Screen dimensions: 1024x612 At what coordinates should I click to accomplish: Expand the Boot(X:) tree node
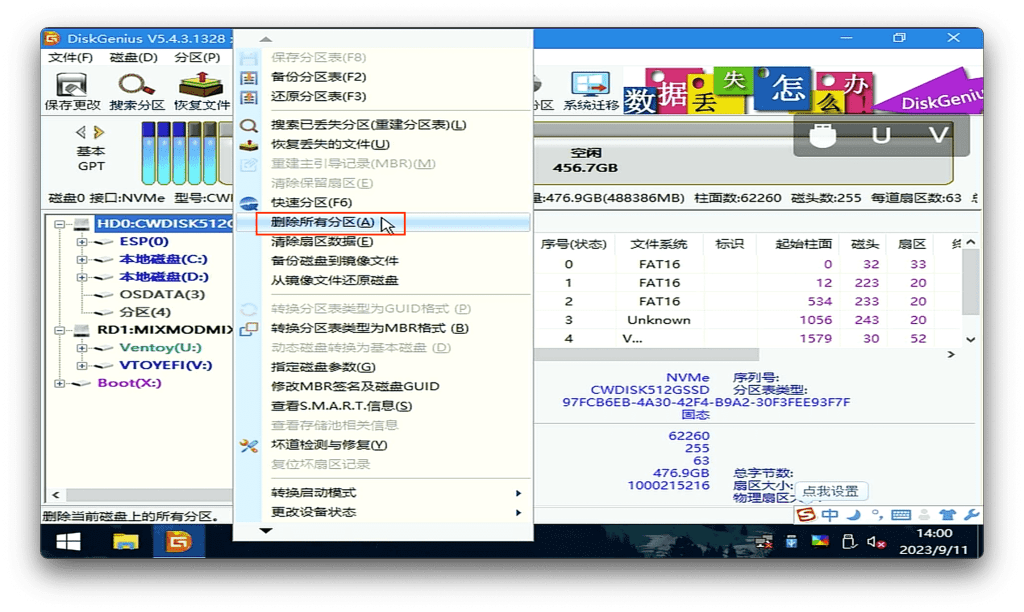(x=61, y=384)
